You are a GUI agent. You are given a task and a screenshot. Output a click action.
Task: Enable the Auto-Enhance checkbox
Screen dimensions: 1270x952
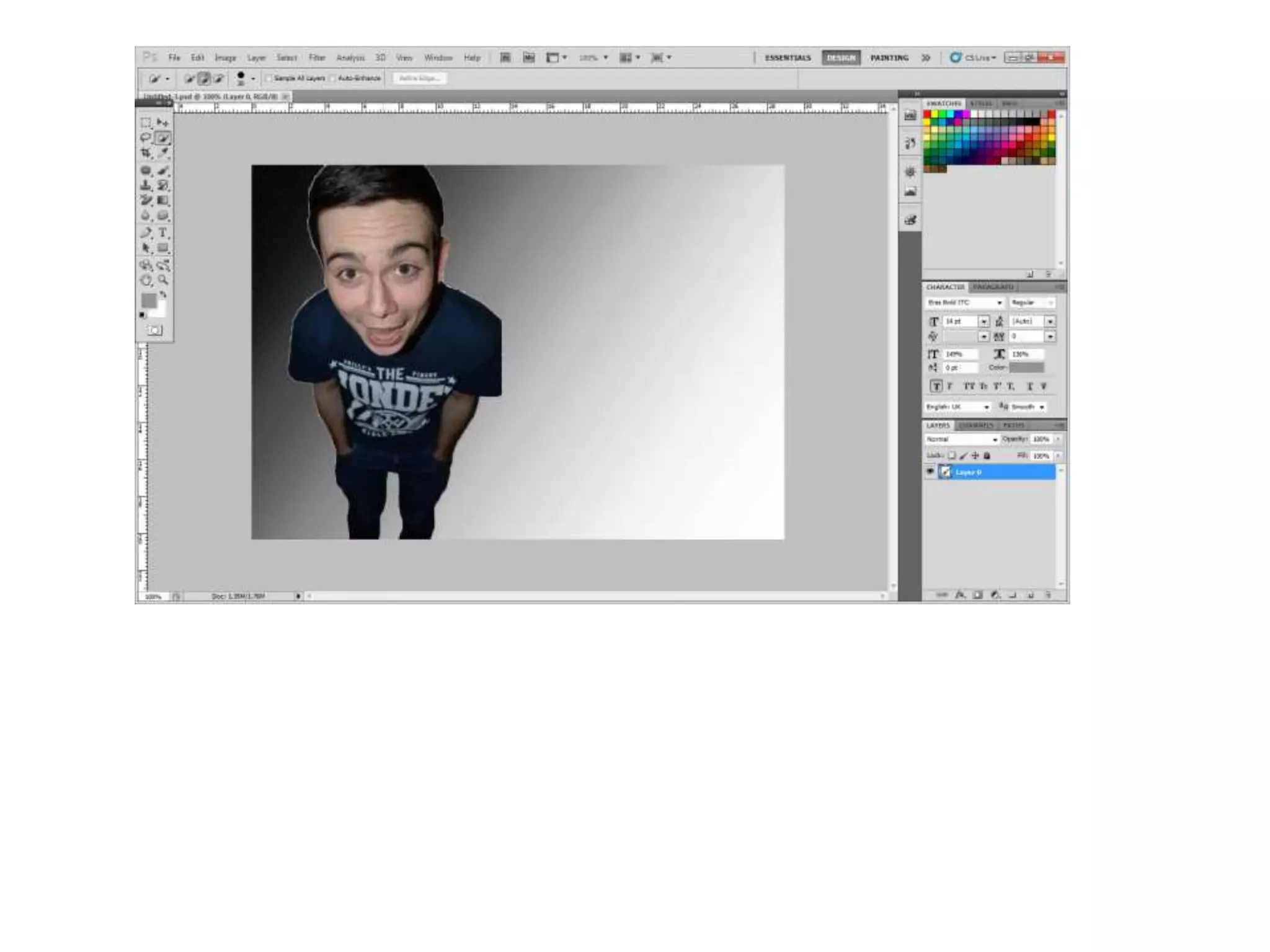point(333,79)
